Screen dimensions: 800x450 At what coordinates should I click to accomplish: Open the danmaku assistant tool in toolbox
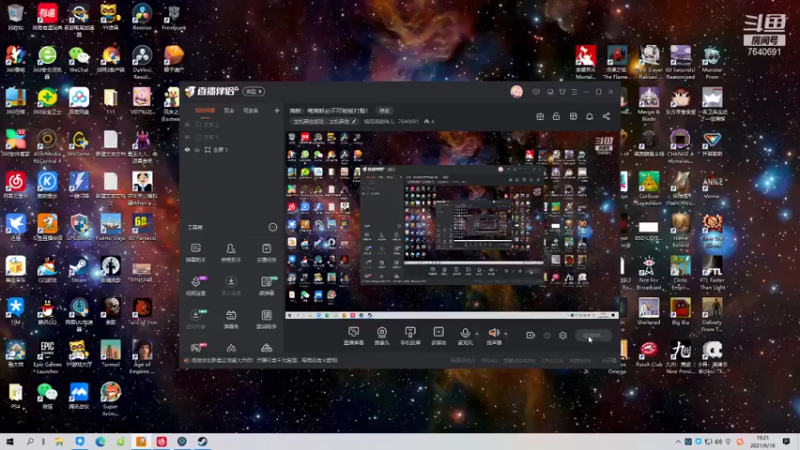click(195, 252)
